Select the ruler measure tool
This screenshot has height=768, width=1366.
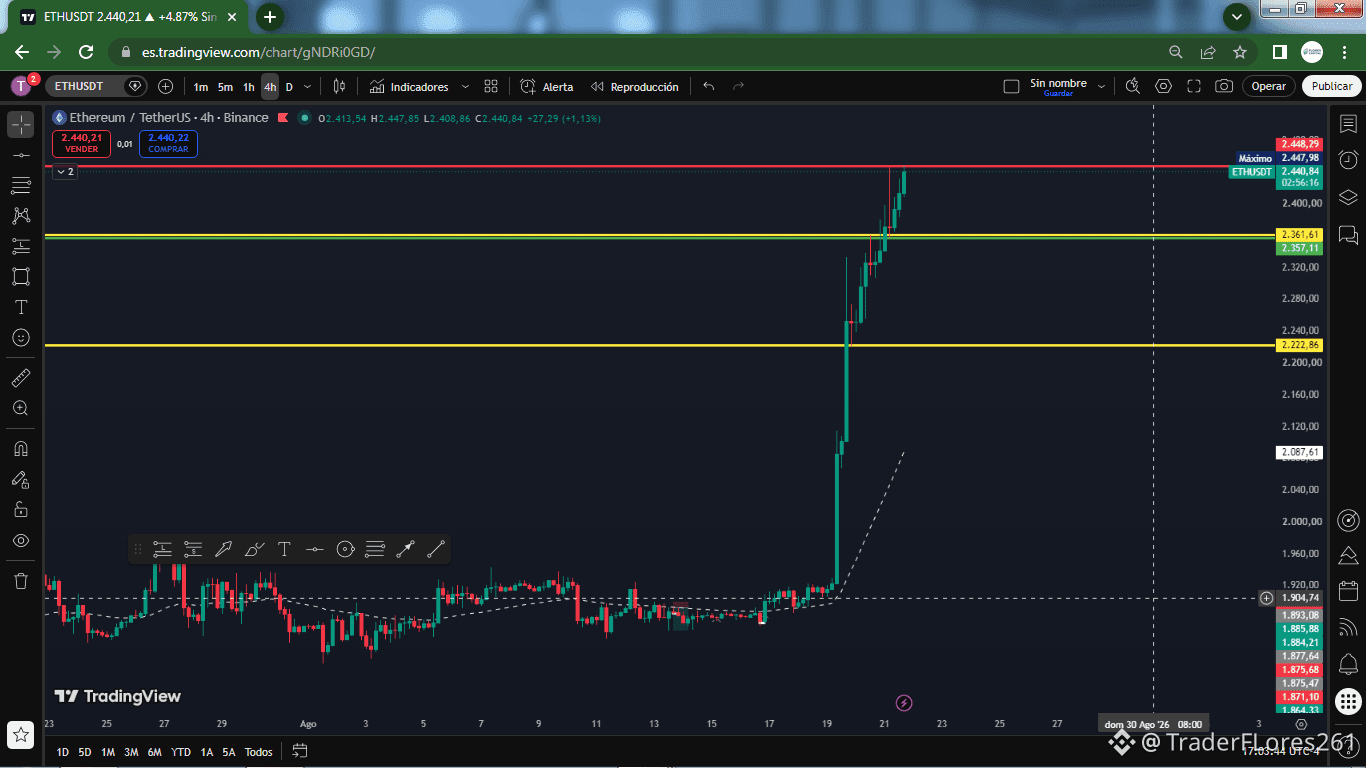21,378
